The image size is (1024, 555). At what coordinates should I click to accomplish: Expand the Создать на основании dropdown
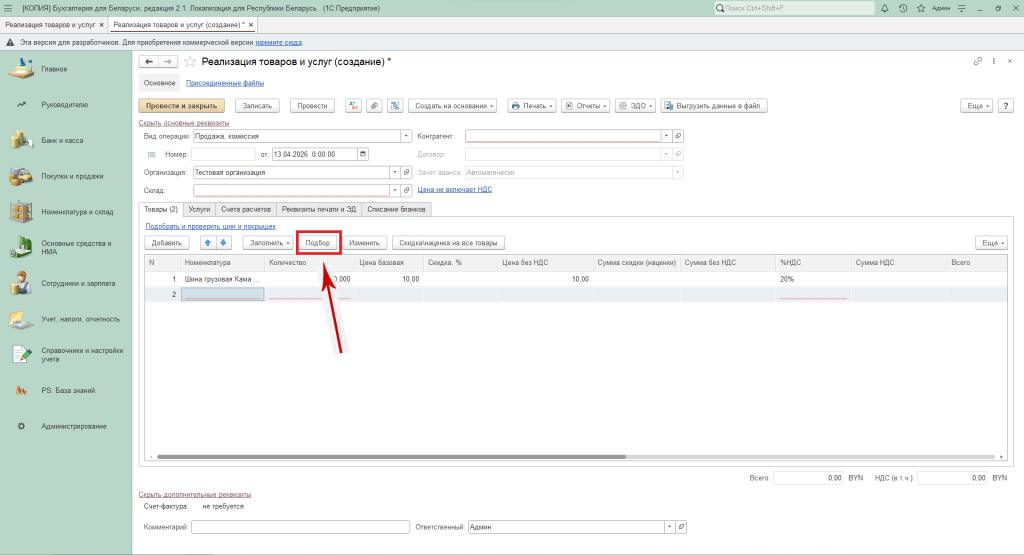[x=455, y=105]
